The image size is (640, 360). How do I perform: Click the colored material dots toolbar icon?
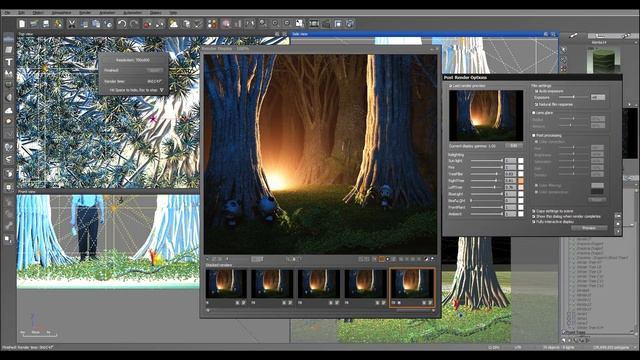213,24
